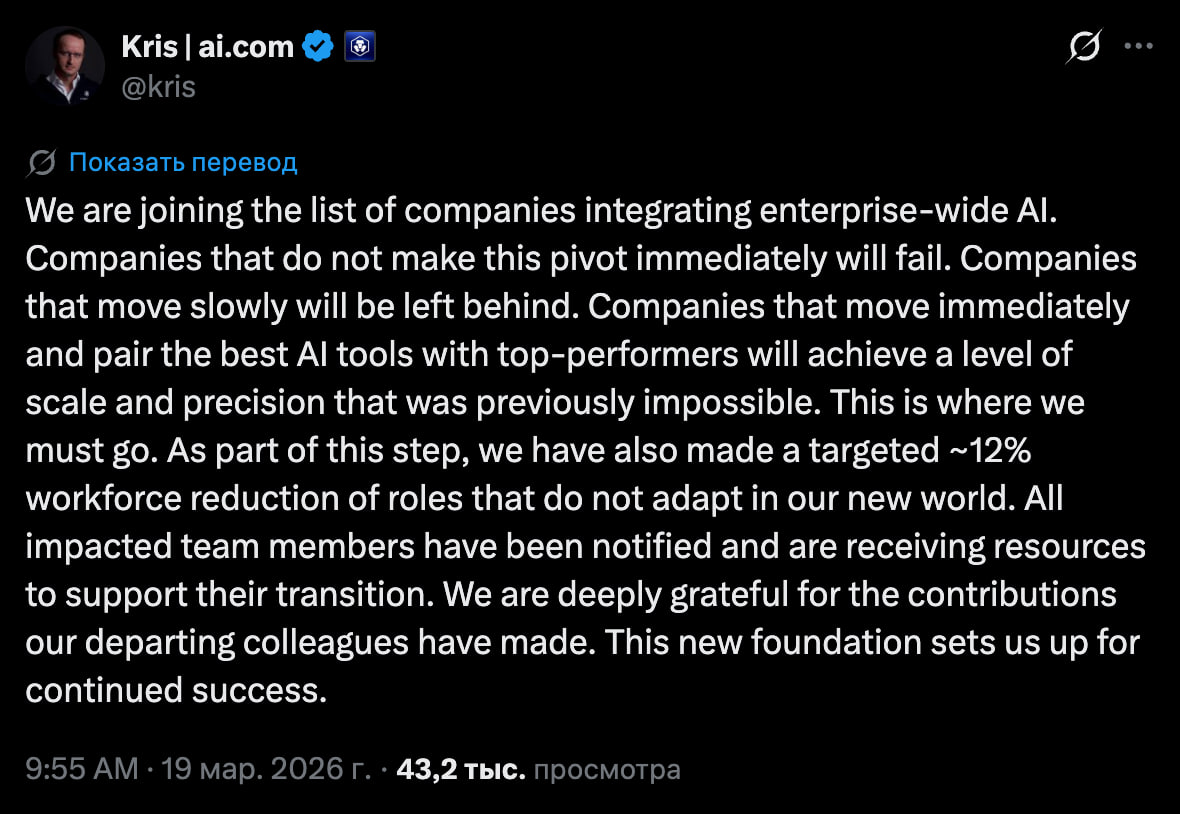Click the blue verified checkmark badge
The image size is (1180, 814).
(318, 47)
